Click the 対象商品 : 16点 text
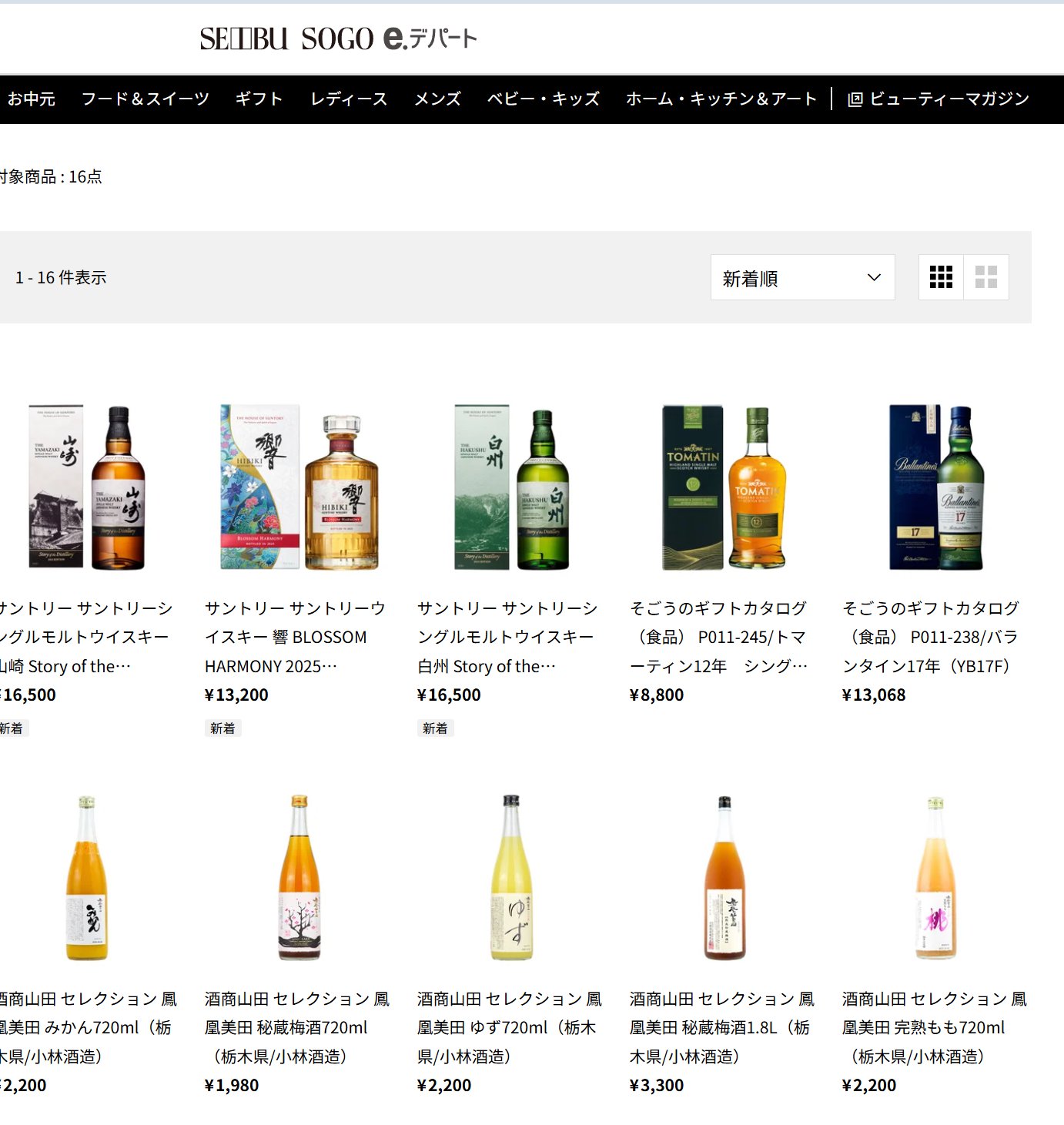This screenshot has height=1125, width=1064. (51, 176)
